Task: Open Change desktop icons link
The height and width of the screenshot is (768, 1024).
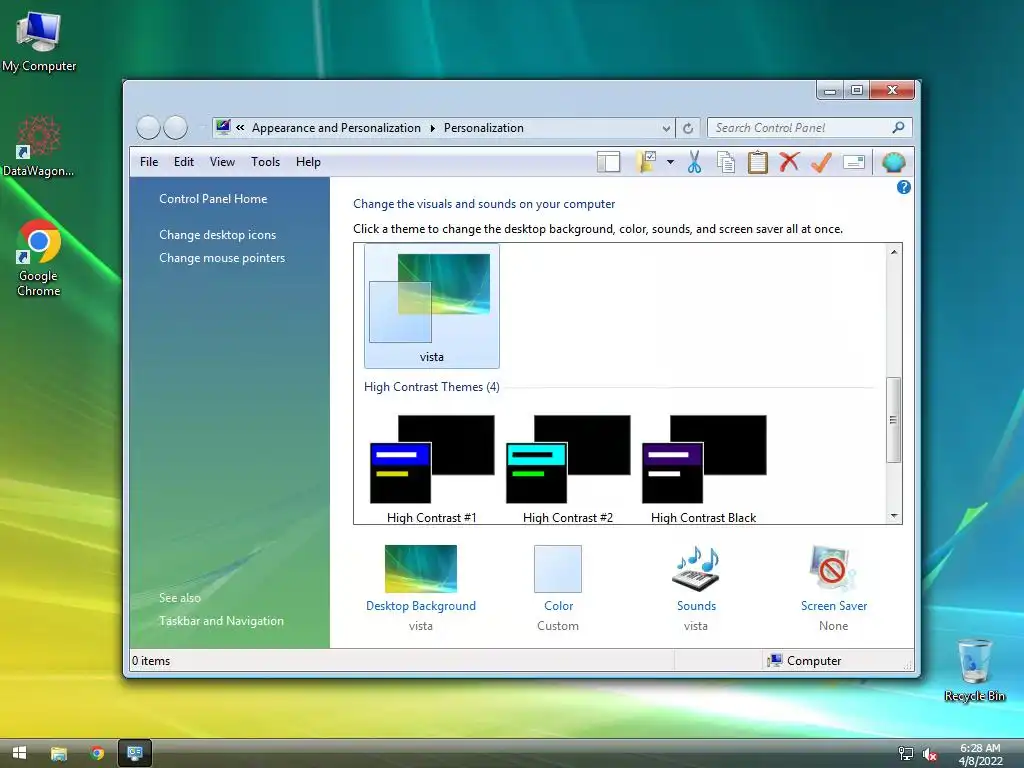Action: 217,235
